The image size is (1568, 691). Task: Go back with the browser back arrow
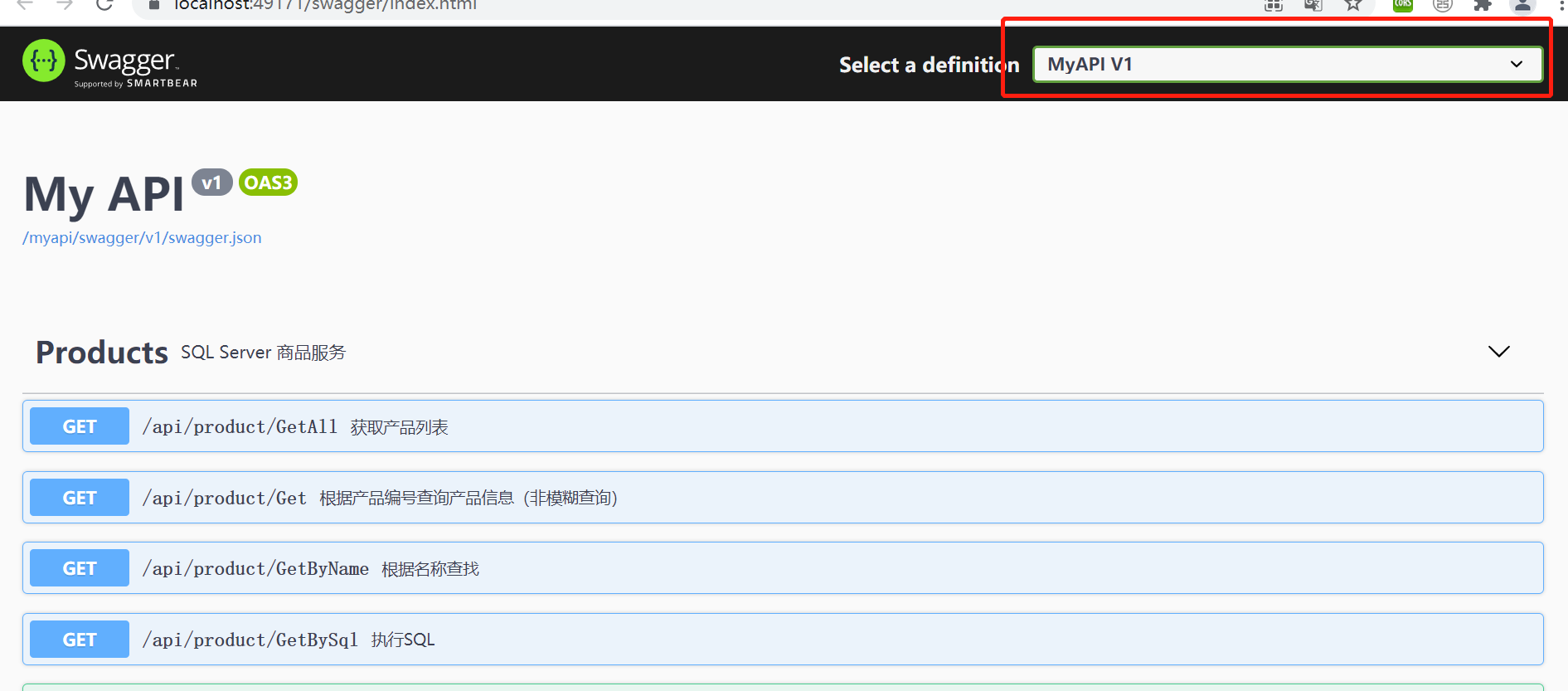[25, 5]
